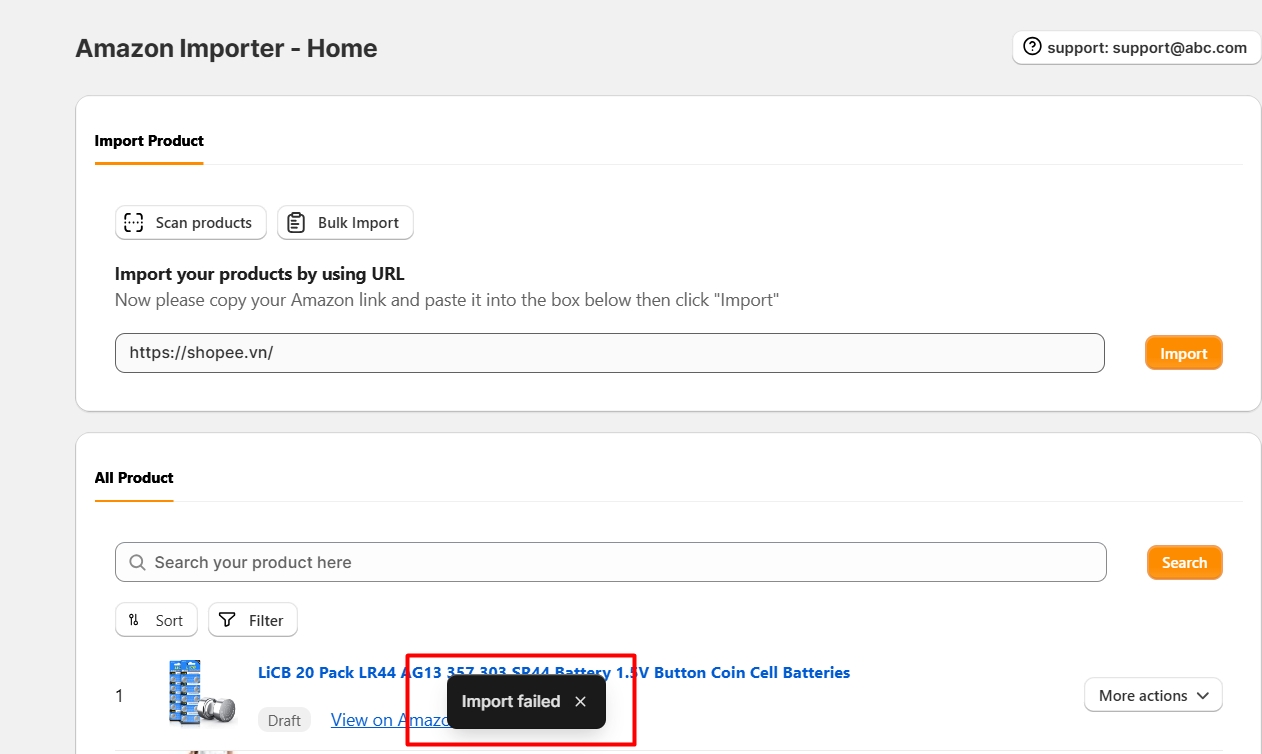Switch to the All Product tab
Image resolution: width=1262 pixels, height=754 pixels.
click(134, 478)
